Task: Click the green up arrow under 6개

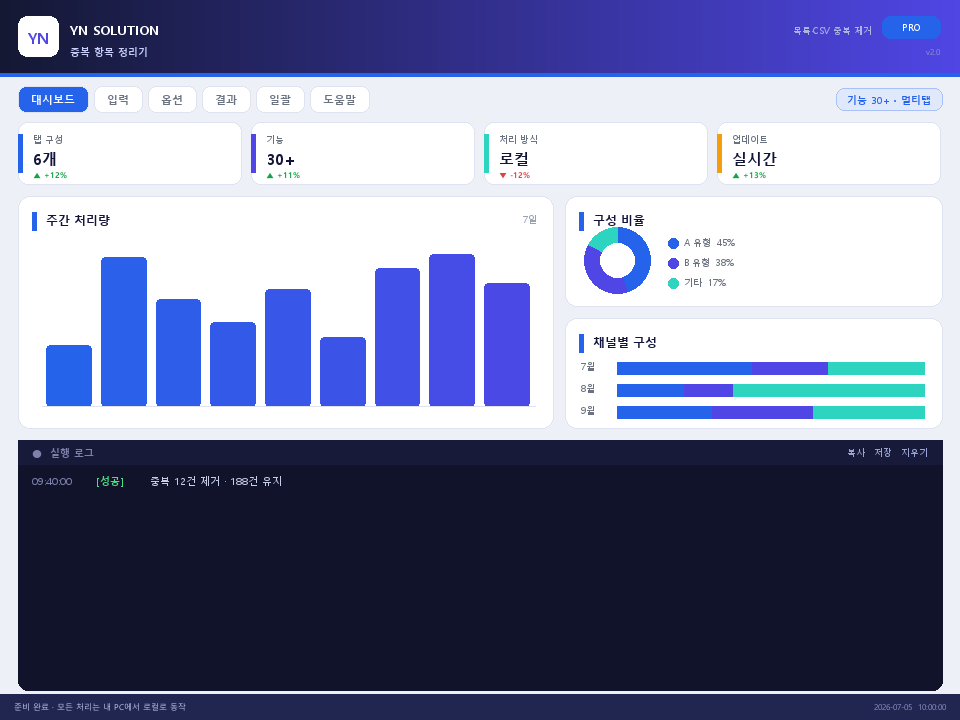Action: [x=37, y=176]
